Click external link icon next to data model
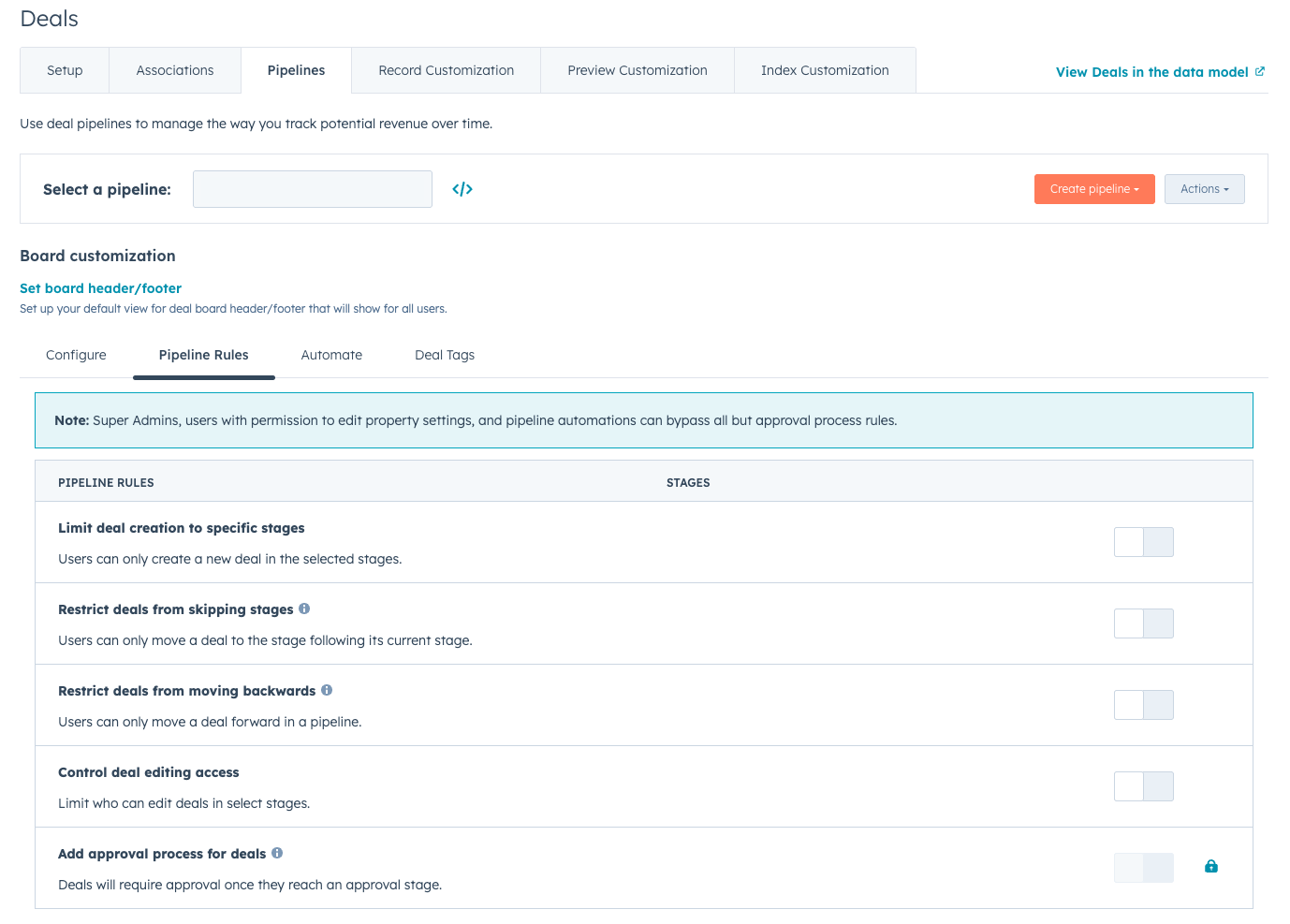 (x=1260, y=71)
